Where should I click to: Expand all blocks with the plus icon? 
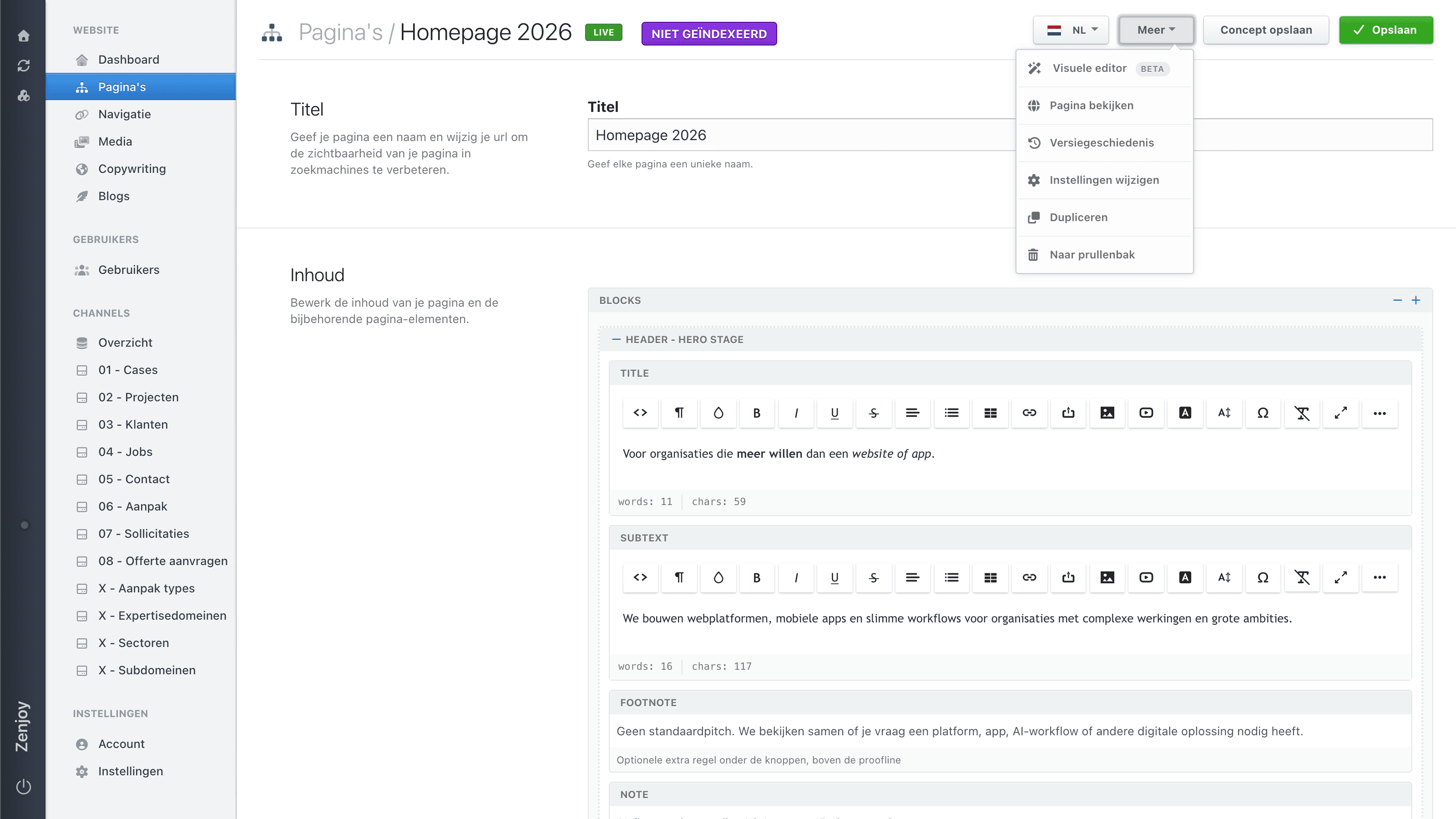1416,300
